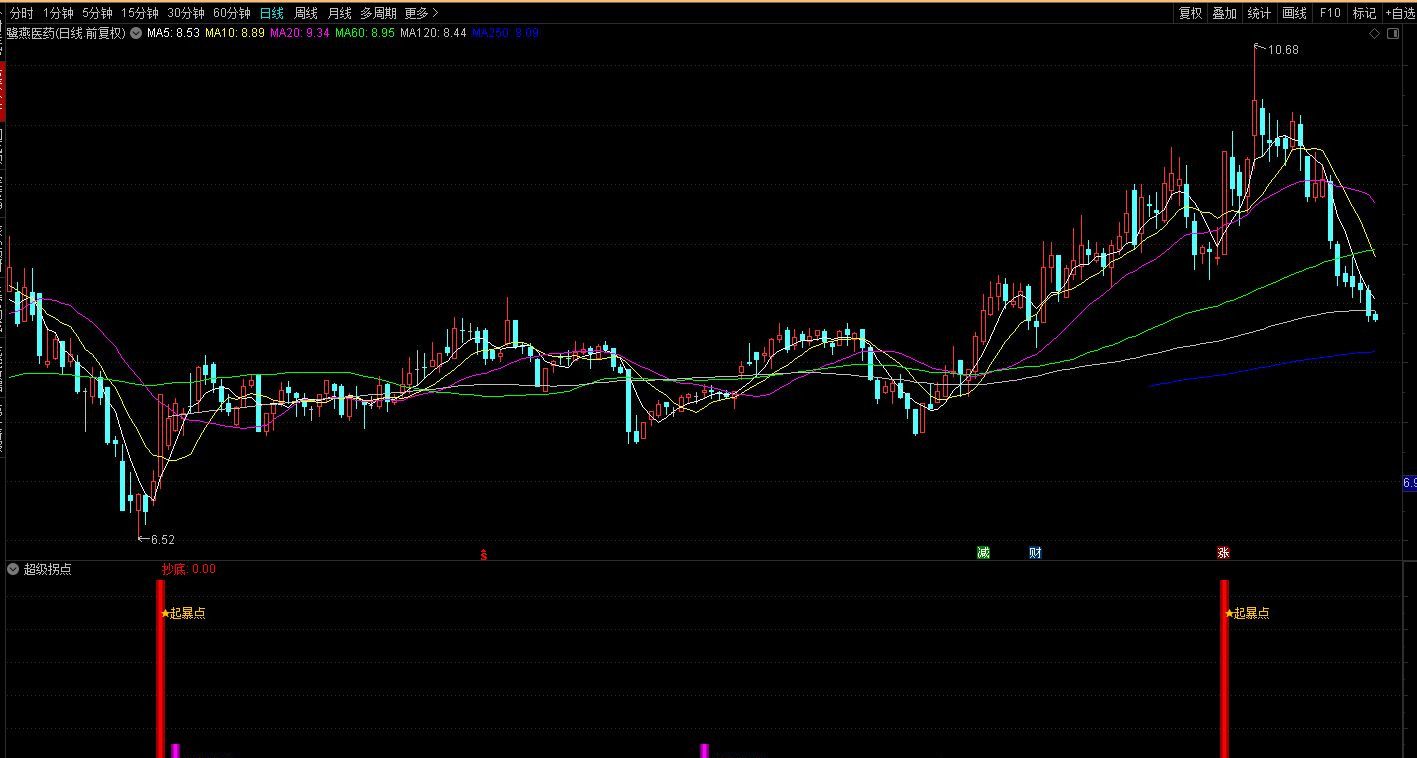Switch to the 周线 weekly tab

point(306,13)
